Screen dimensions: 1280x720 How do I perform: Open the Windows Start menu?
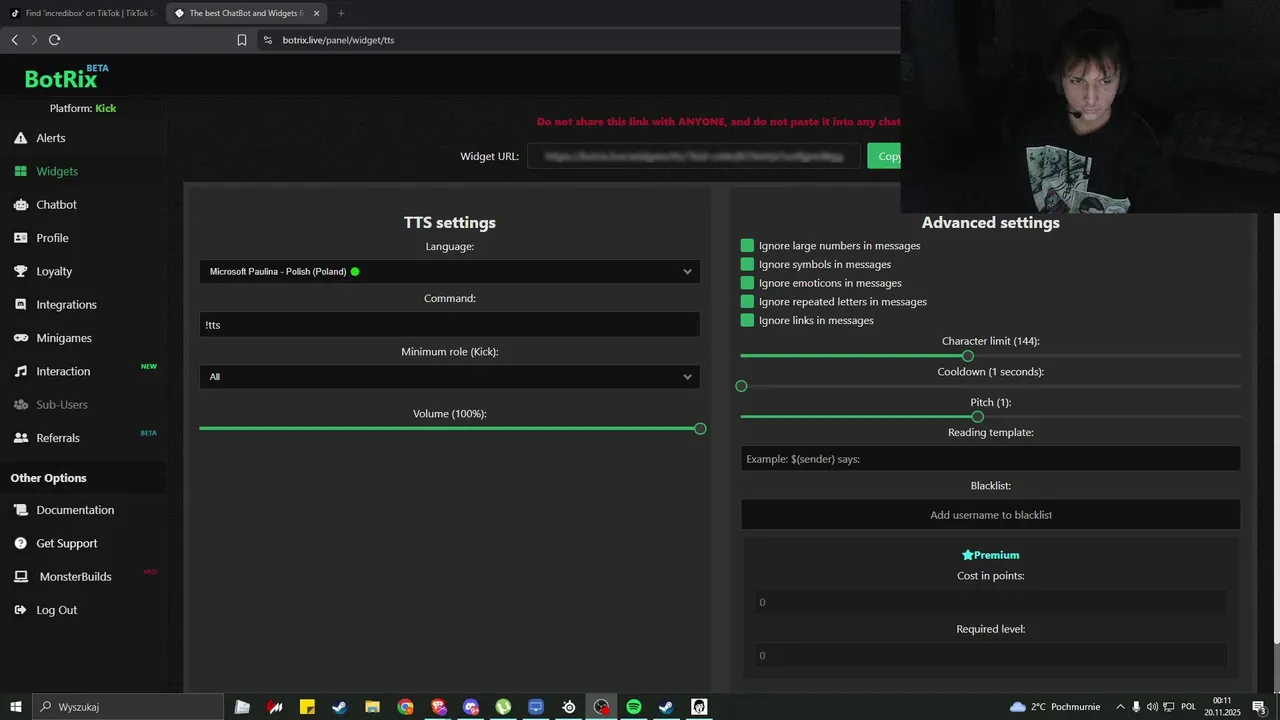[x=16, y=707]
